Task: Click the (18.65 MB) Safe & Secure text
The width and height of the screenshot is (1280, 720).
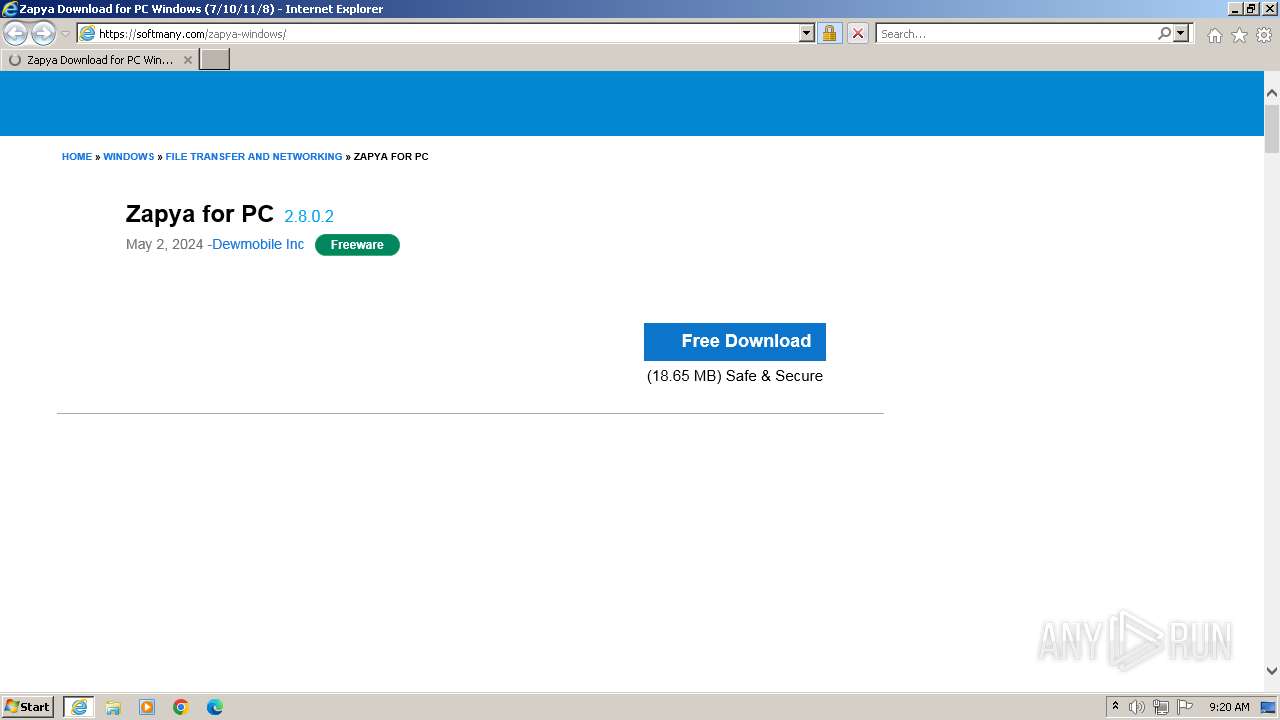Action: tap(735, 376)
